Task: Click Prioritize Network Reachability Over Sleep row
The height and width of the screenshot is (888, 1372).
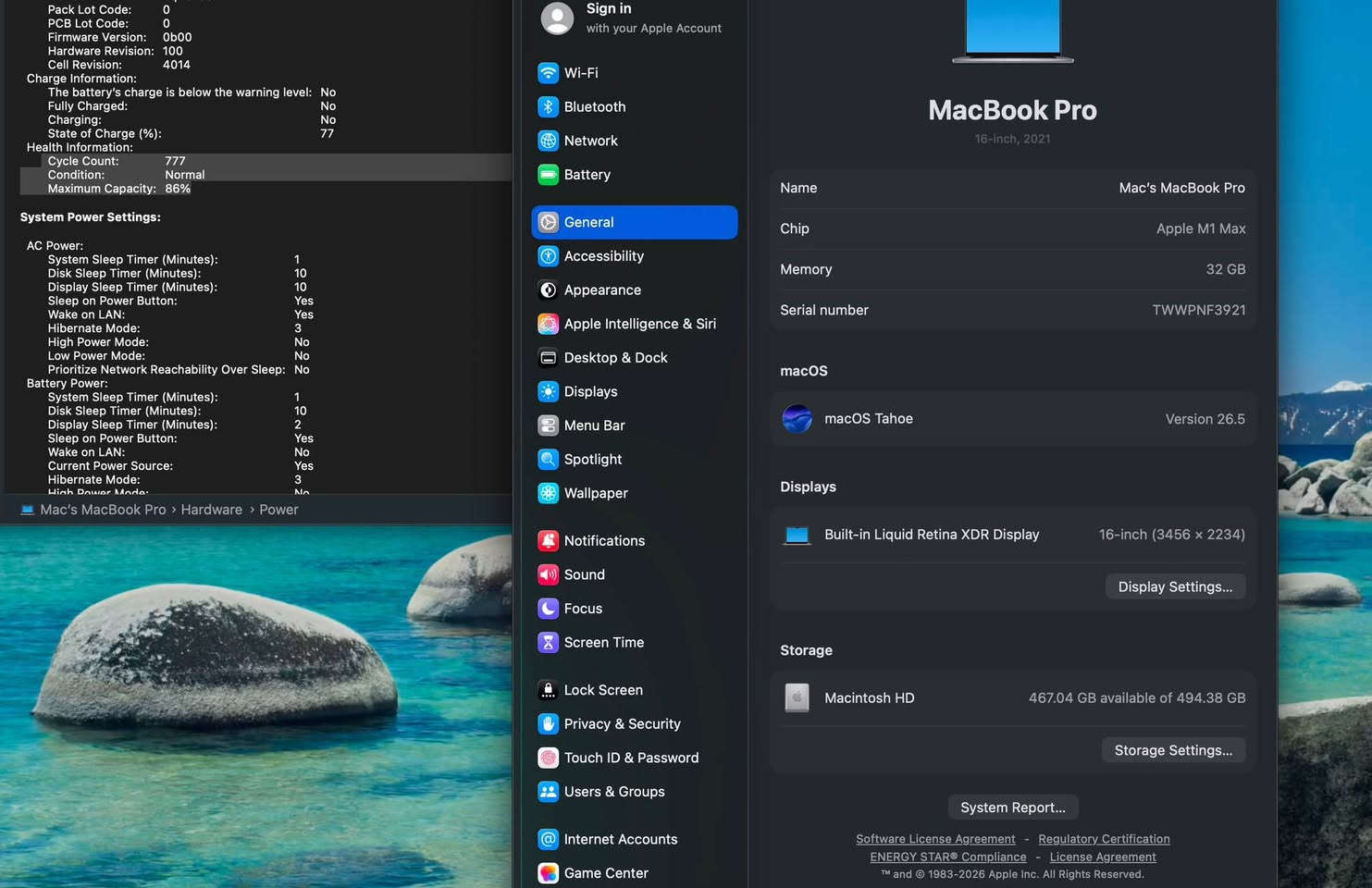Action: [x=179, y=370]
